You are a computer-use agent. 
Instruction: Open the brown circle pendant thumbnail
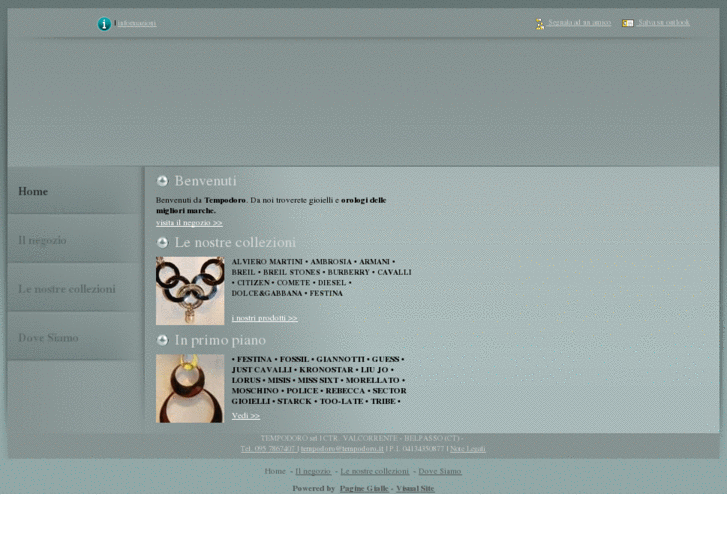point(190,389)
